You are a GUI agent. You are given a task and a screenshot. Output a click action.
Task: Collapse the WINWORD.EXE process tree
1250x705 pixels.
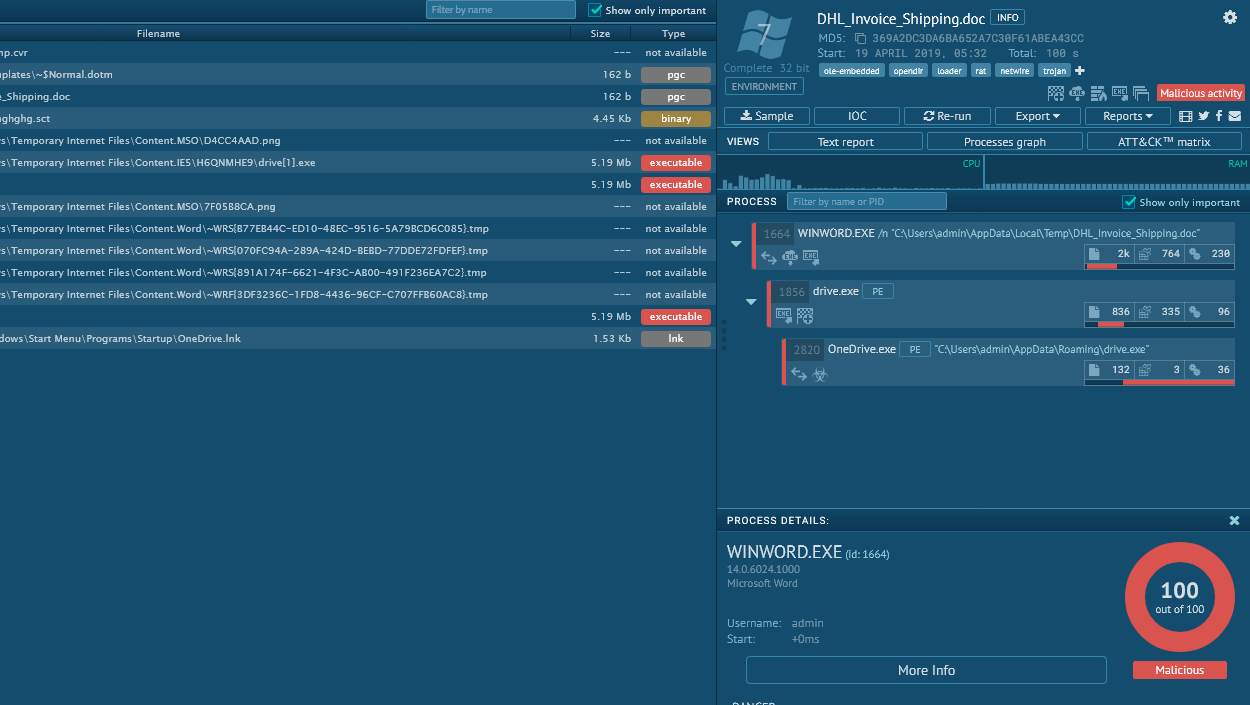tap(736, 244)
